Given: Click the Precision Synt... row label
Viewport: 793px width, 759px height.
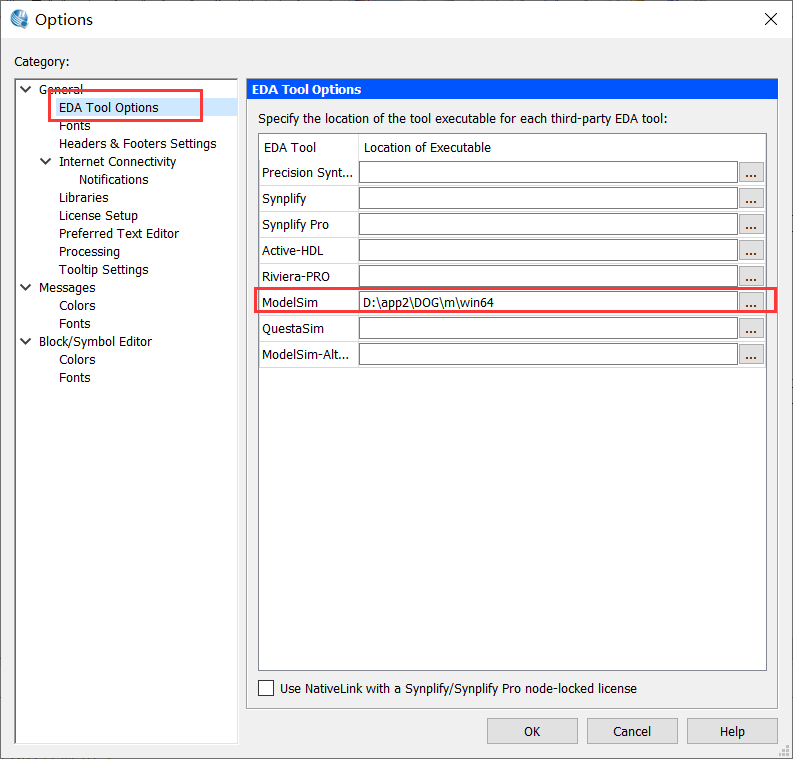Looking at the screenshot, I should pos(307,172).
